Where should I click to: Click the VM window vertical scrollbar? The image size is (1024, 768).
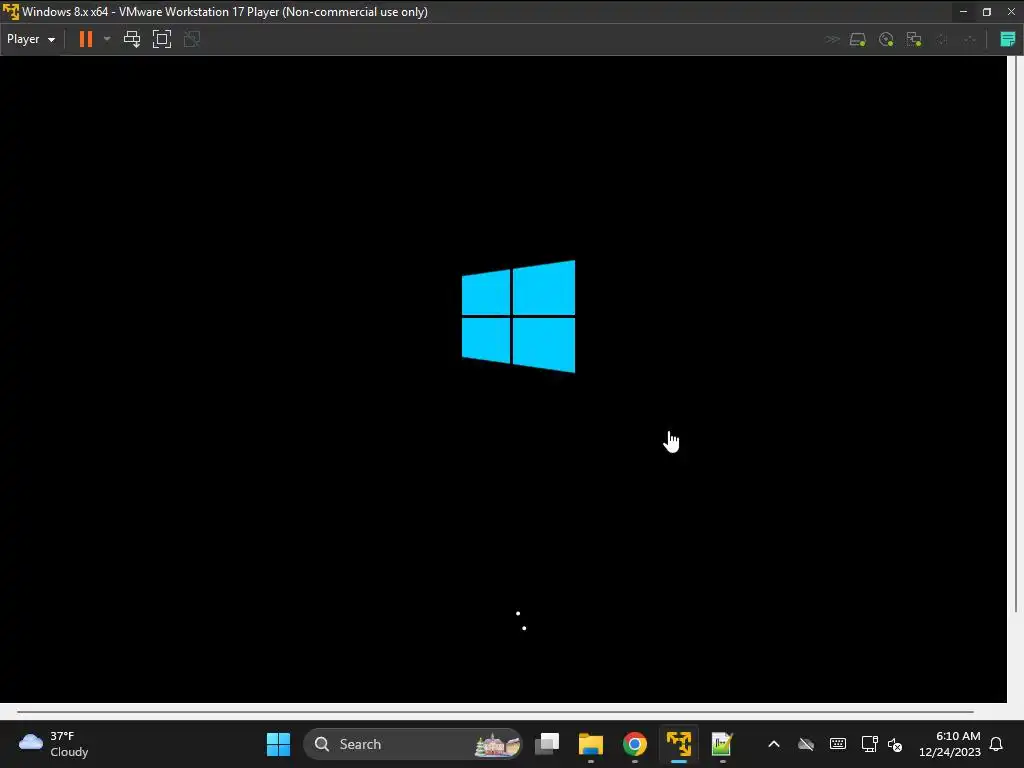(1016, 334)
